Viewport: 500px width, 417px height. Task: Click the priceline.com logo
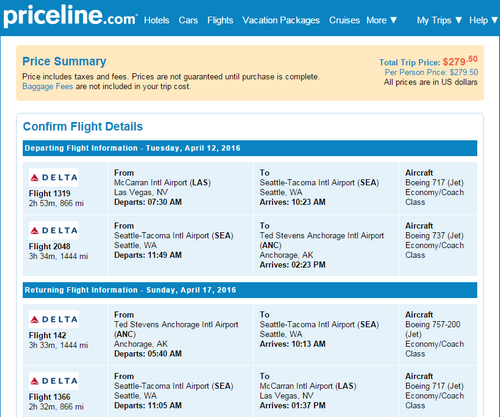tap(70, 17)
